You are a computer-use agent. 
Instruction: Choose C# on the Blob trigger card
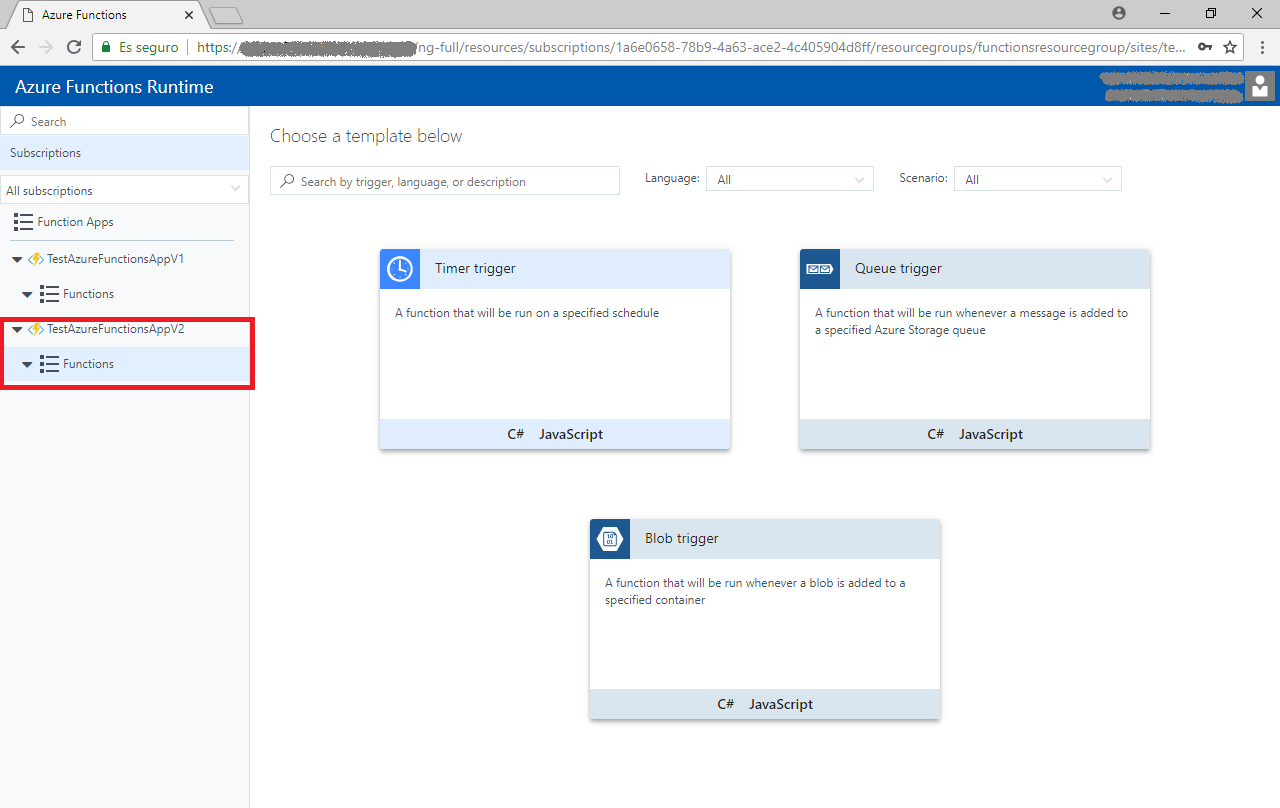point(726,704)
